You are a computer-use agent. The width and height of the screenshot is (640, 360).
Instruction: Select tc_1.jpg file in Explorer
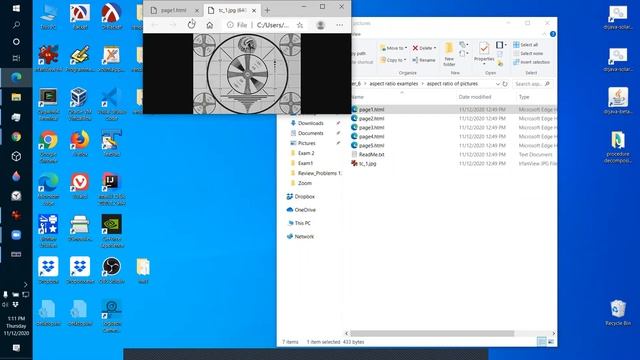[367, 163]
